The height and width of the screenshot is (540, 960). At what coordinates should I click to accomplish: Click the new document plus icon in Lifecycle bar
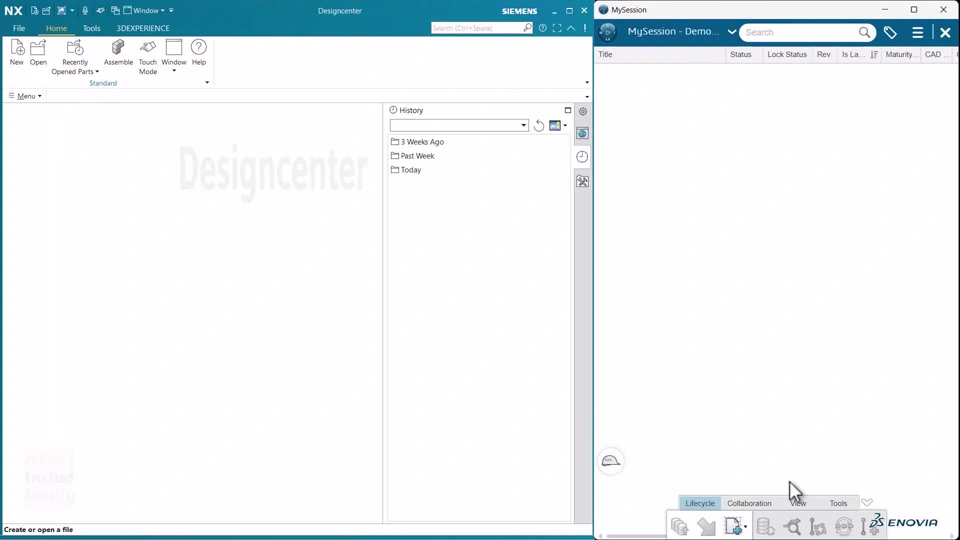click(x=734, y=527)
